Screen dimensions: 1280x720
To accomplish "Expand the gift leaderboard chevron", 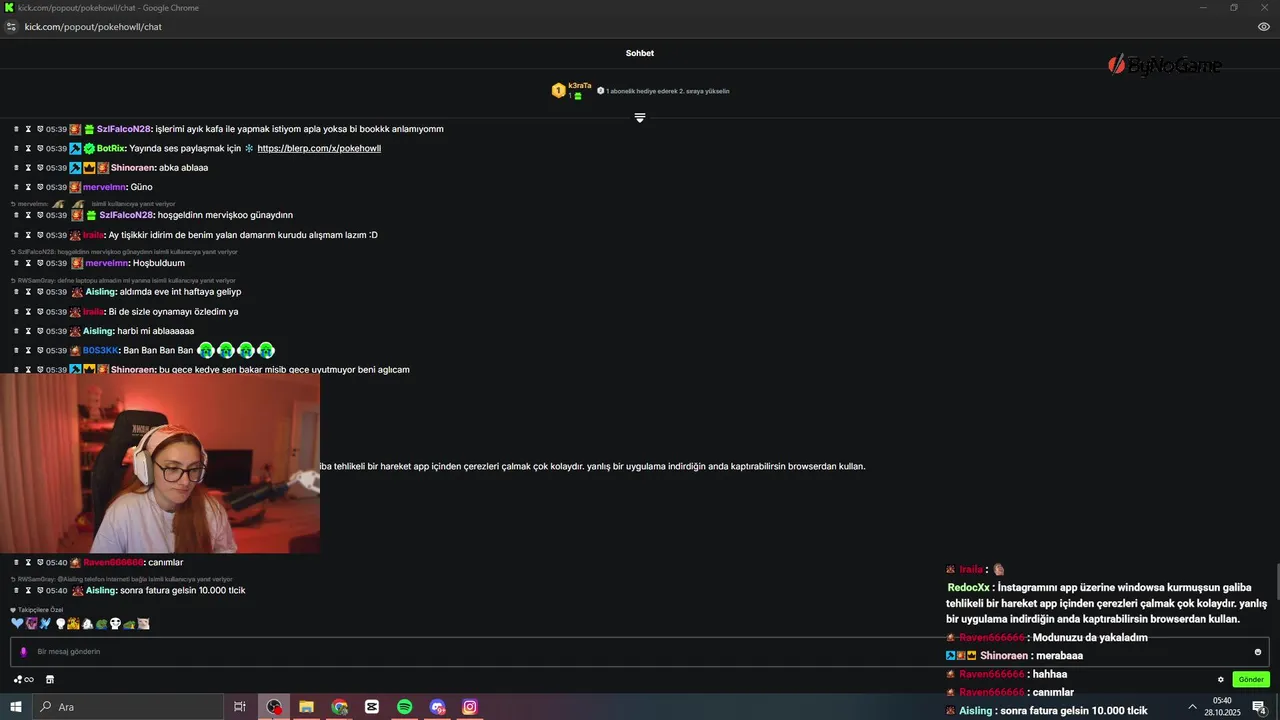I will coord(640,118).
